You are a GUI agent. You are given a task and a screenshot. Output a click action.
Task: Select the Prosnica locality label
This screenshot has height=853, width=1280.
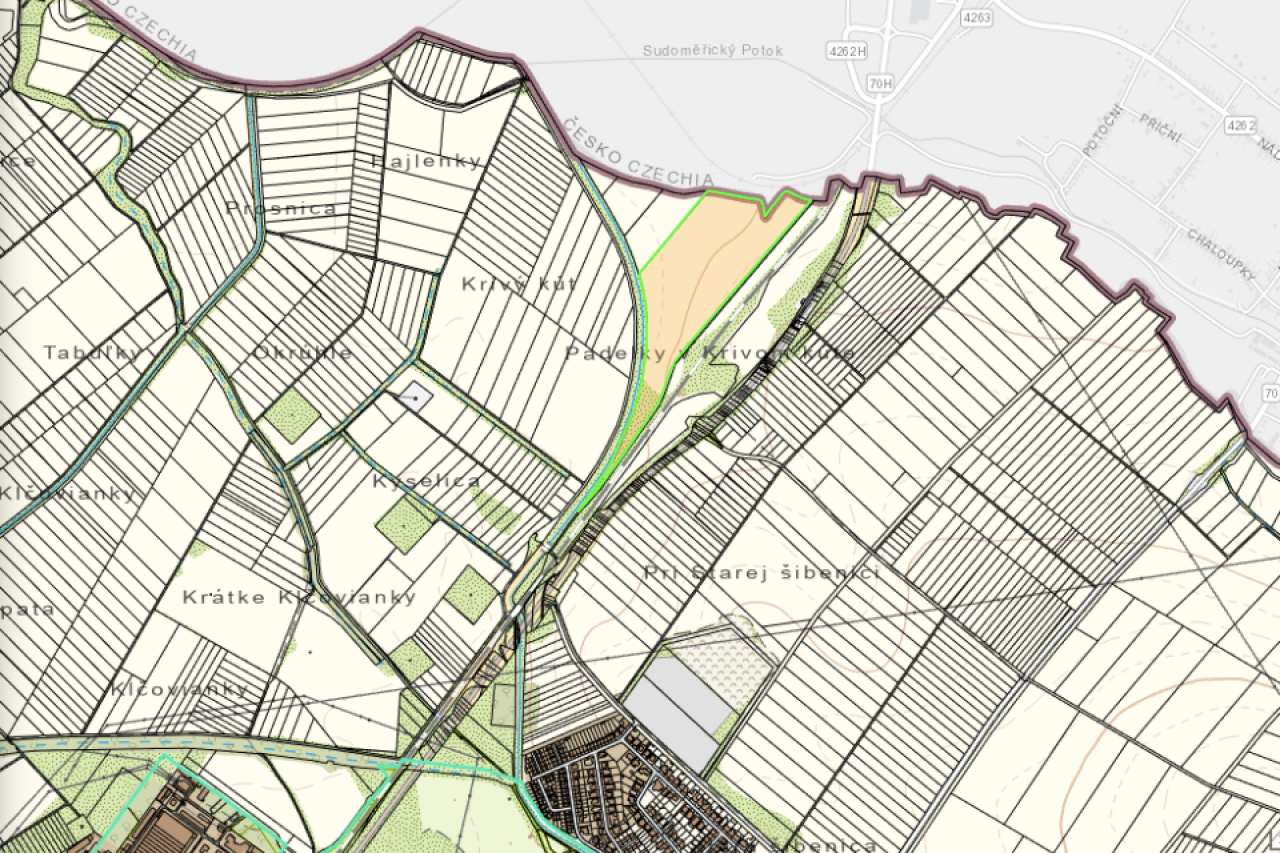pos(281,208)
